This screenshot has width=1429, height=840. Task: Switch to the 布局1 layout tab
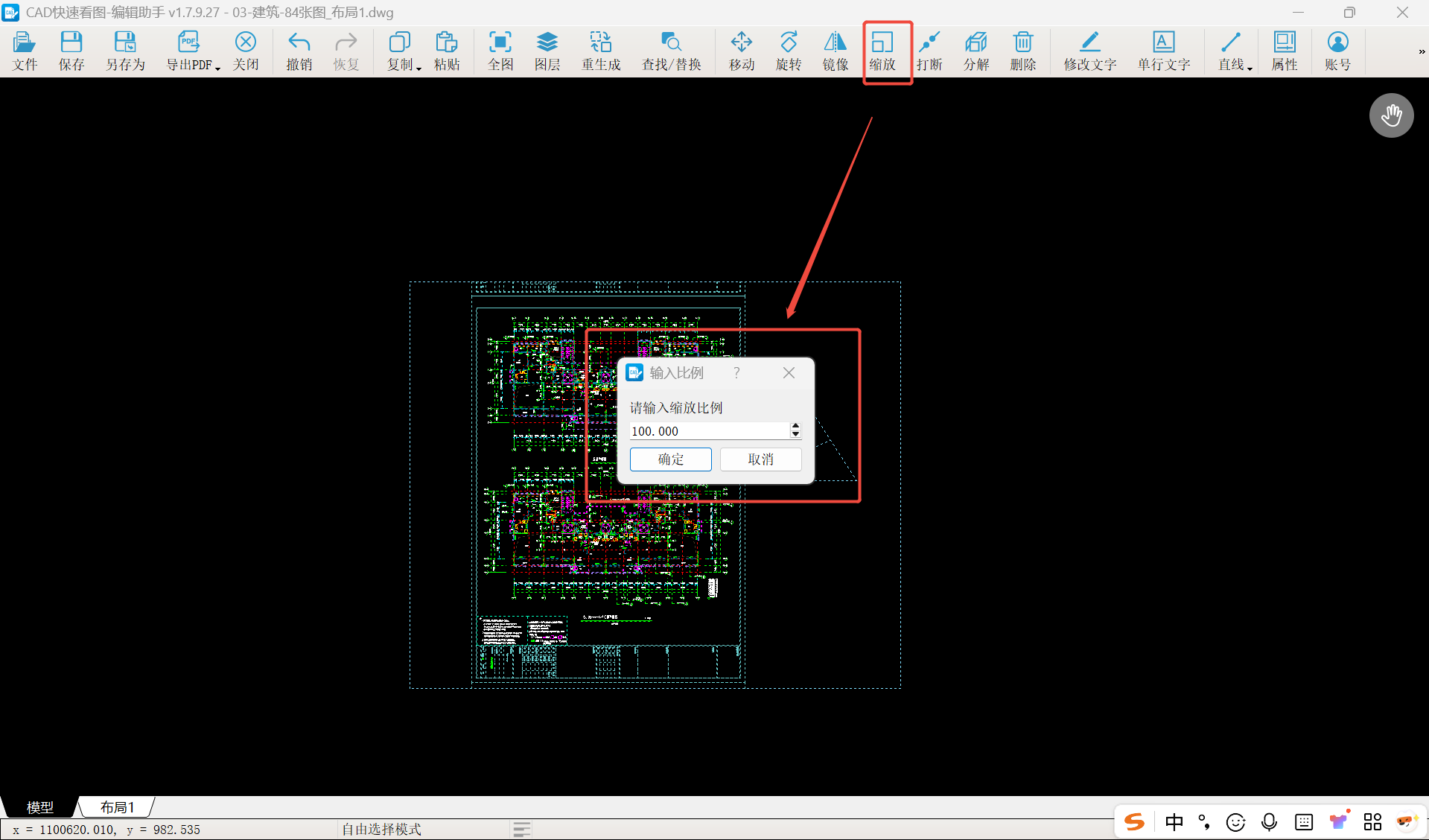pyautogui.click(x=118, y=807)
